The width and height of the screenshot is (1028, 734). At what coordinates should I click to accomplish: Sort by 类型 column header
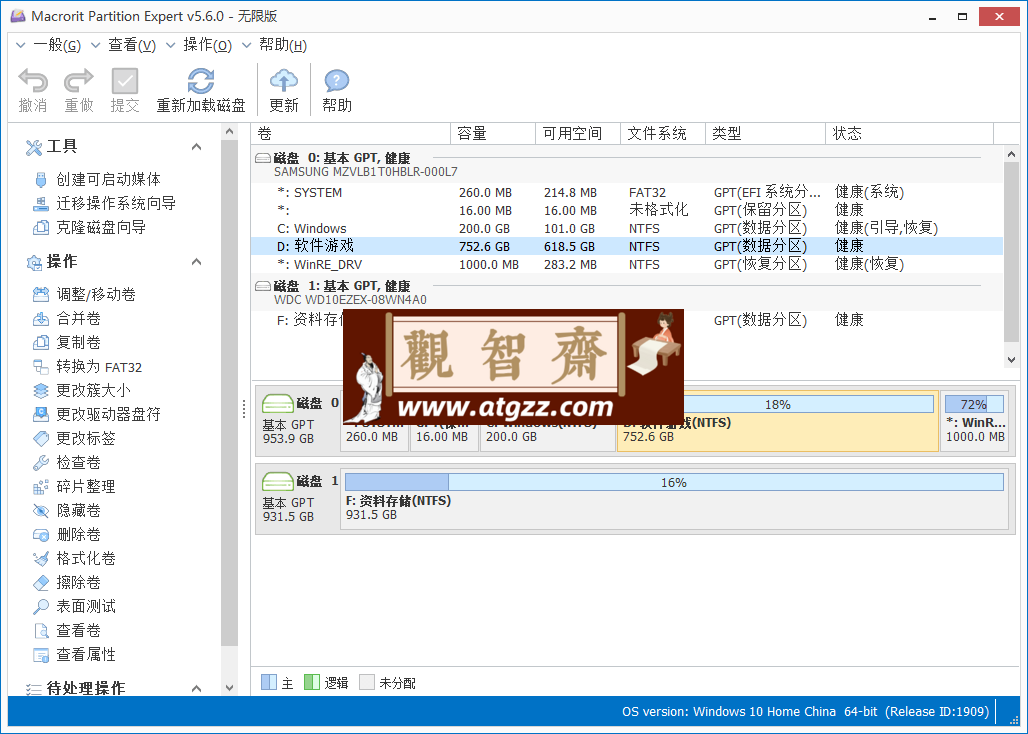point(765,134)
